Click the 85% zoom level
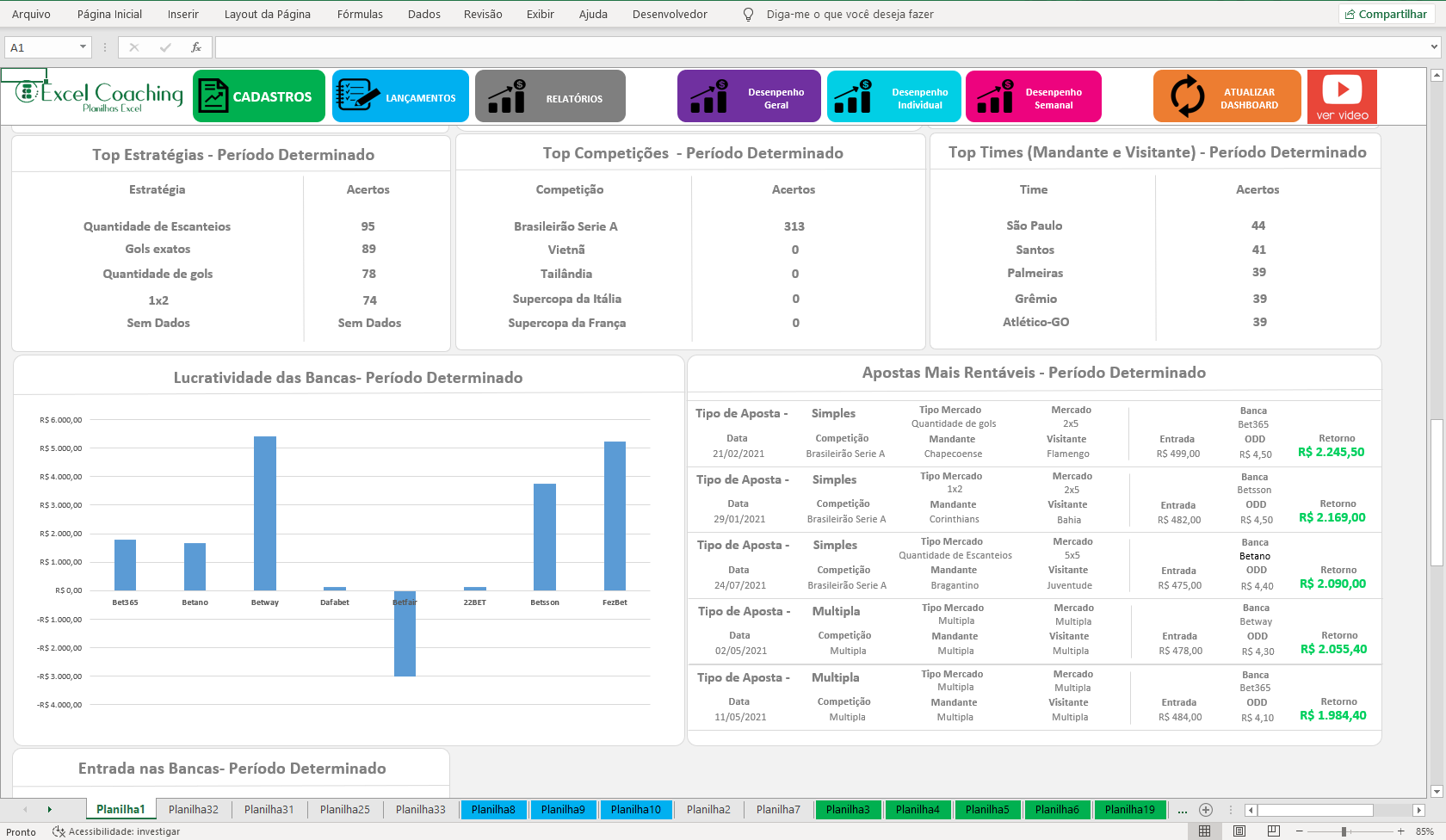 (1424, 831)
